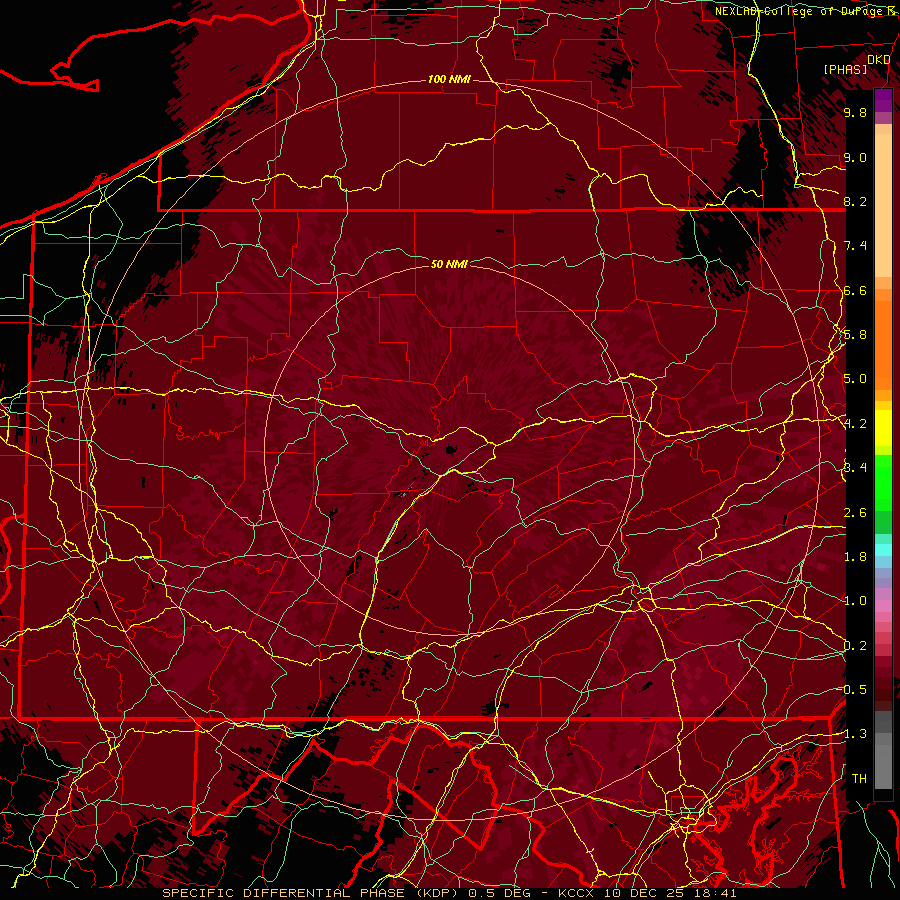Click the "TH" threshold label on the legend
The image size is (900, 900).
859,779
